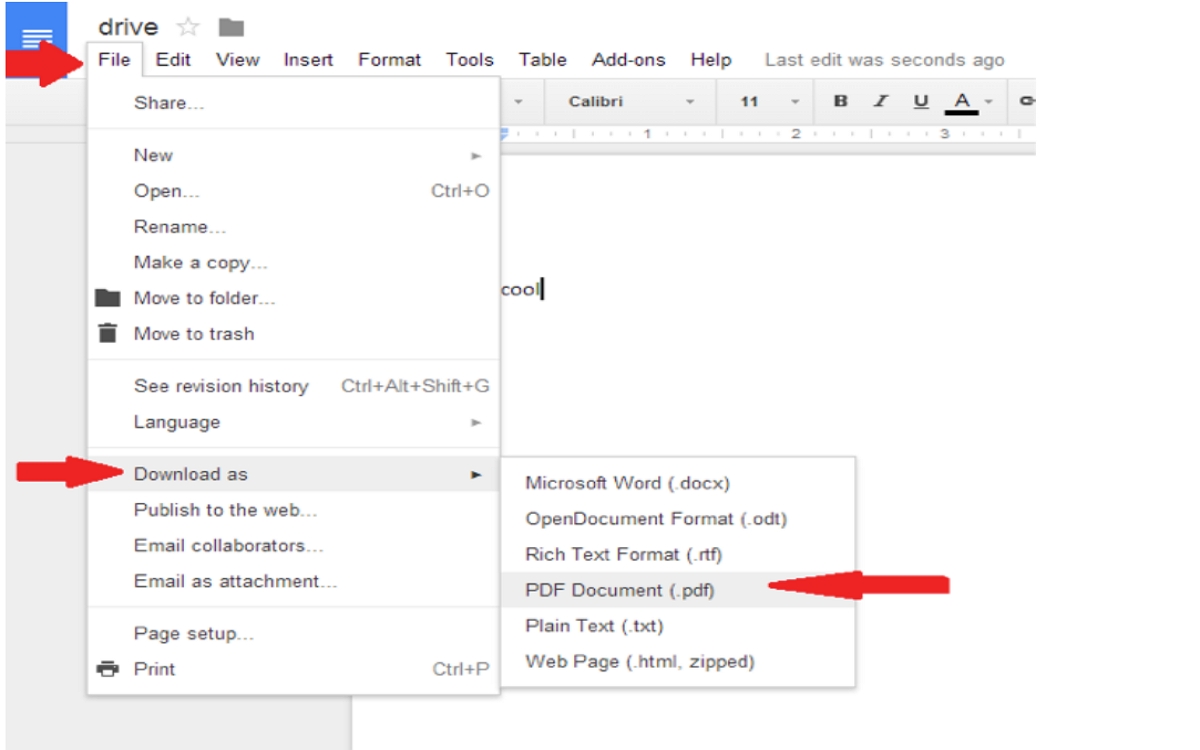Download as Plain Text (.txt)
This screenshot has height=750, width=1200.
pyautogui.click(x=677, y=626)
